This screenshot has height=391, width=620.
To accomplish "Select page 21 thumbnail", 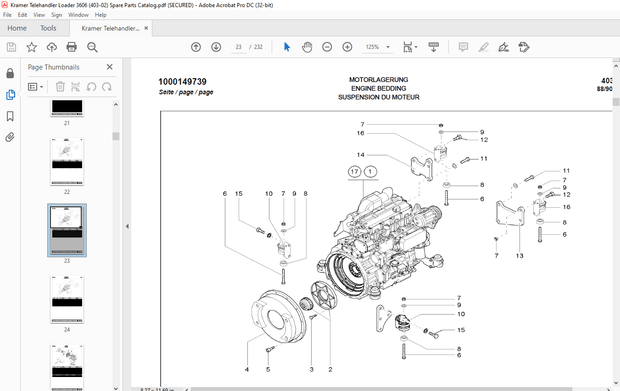I will click(67, 108).
